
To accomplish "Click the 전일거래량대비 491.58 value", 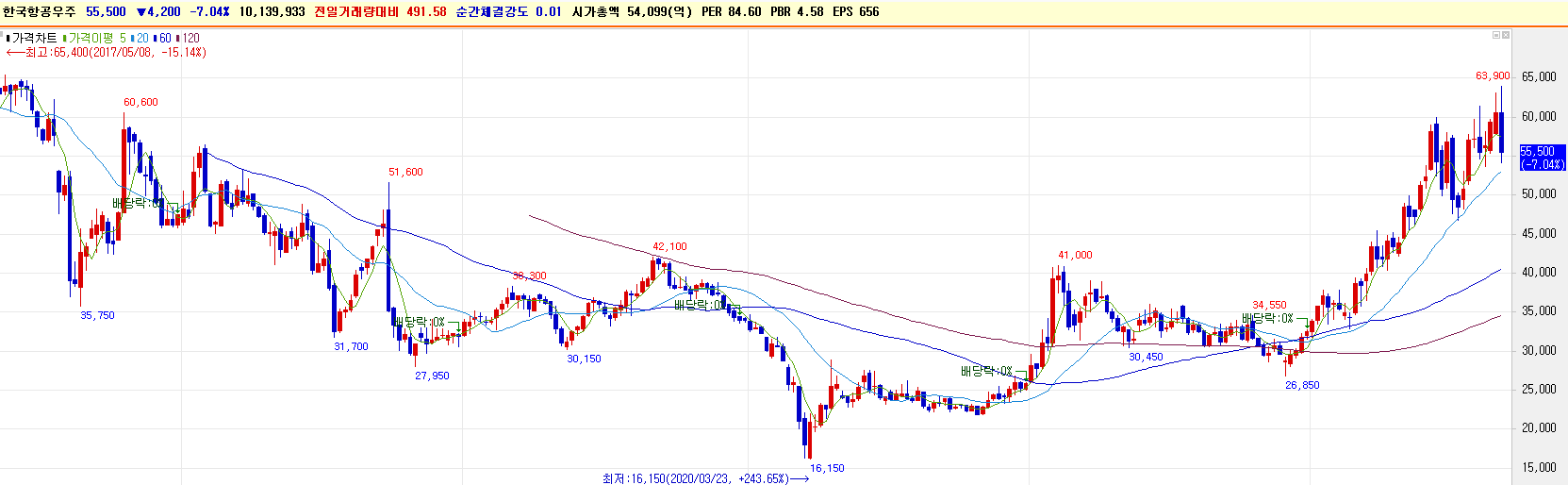I will (x=380, y=12).
